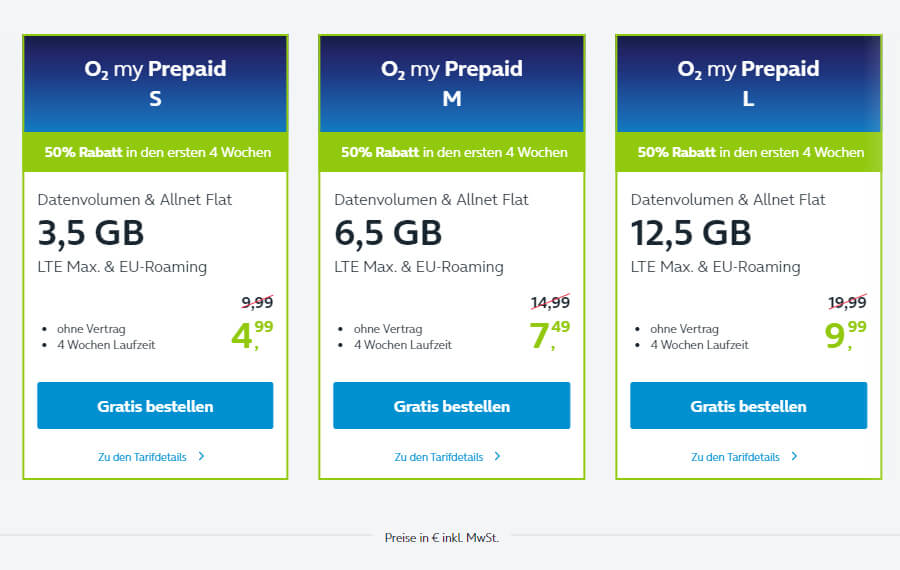Click Gratis bestellen for Prepaid S
The image size is (900, 570).
(x=155, y=406)
